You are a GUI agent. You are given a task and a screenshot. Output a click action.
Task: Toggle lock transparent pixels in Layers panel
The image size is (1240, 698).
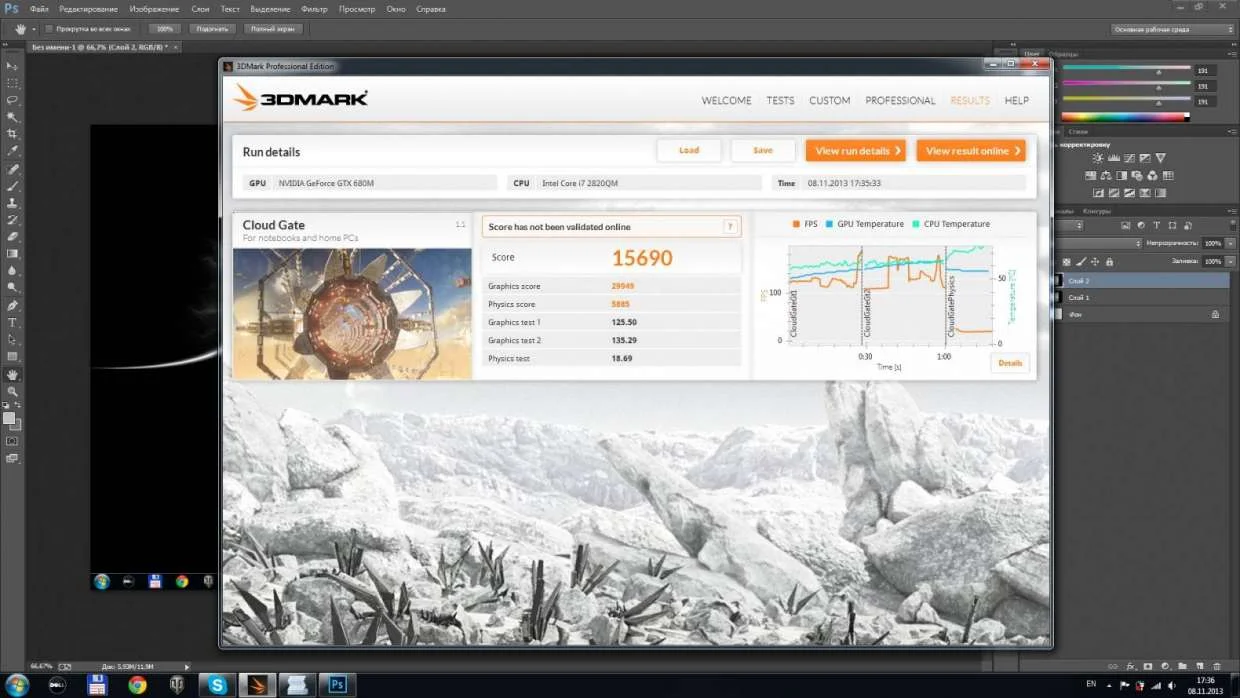[x=1068, y=261]
